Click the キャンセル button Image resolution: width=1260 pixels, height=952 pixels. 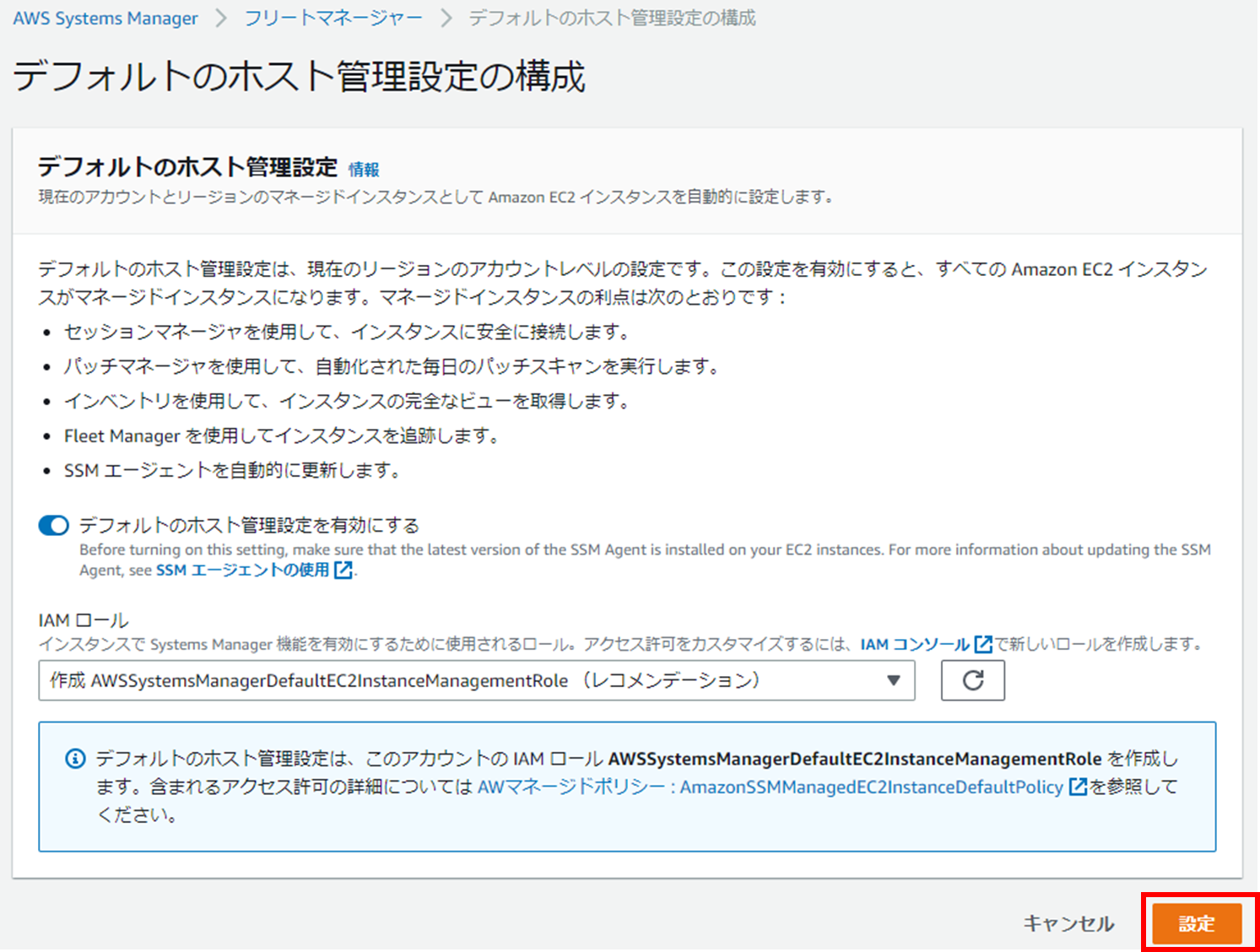click(1068, 923)
